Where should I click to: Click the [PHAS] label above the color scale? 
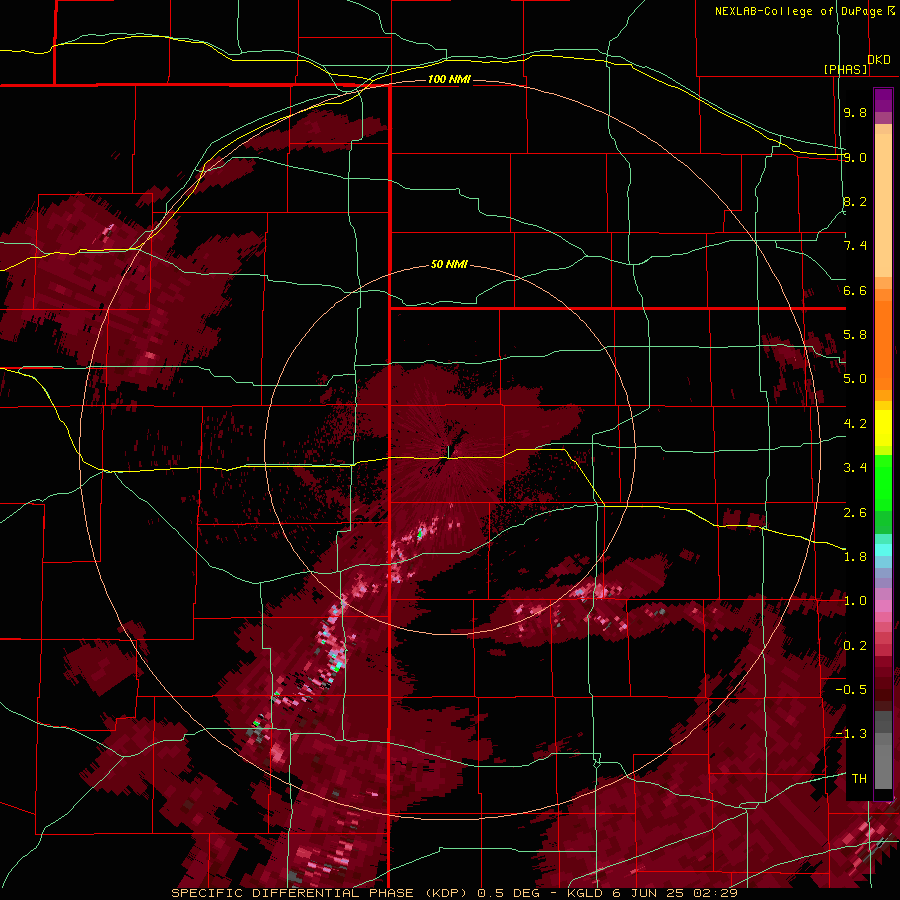coord(845,69)
